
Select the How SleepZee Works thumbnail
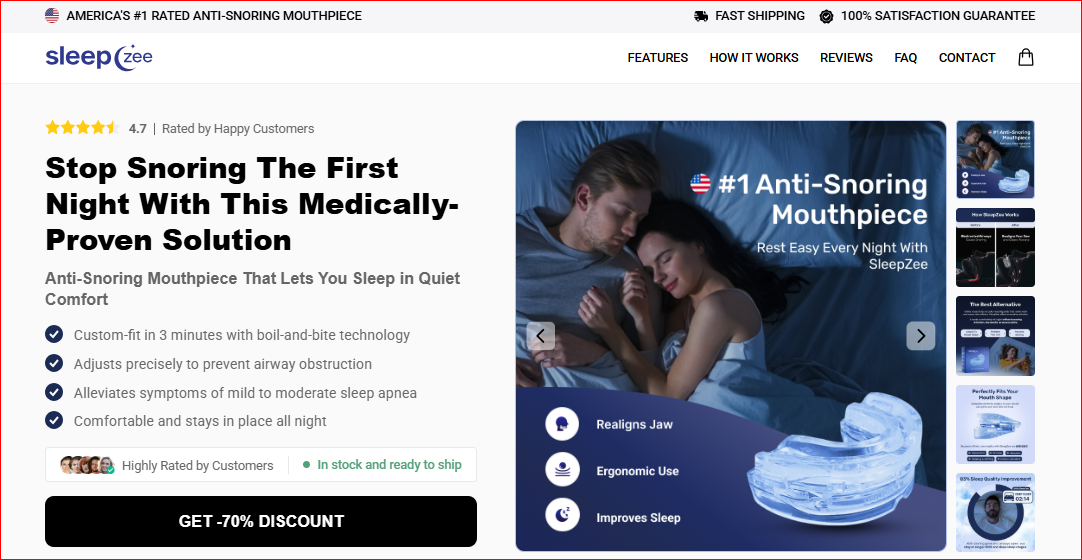995,248
